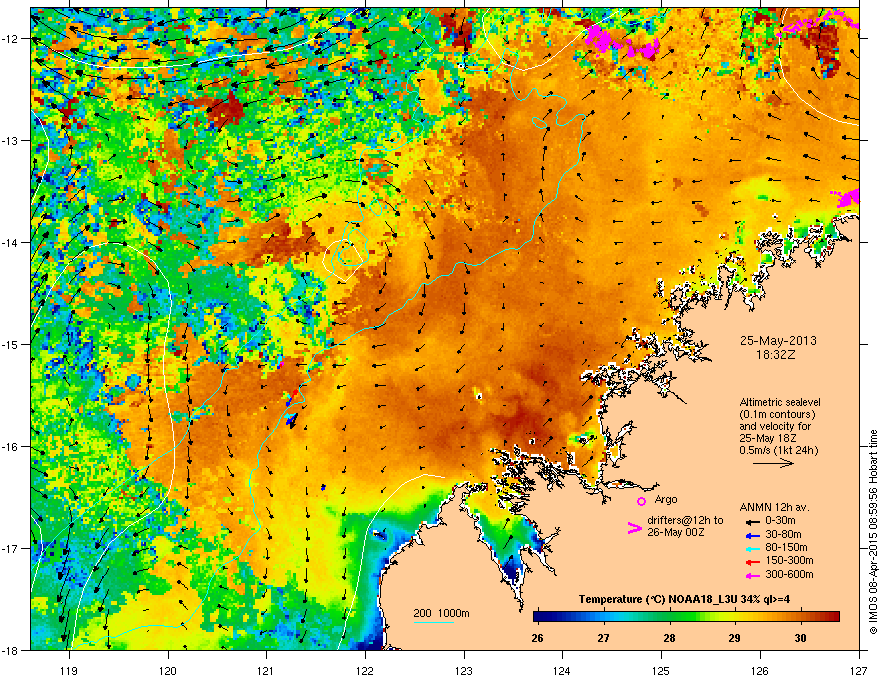880x680 pixels.
Task: Click the cyan 200 1000m contour legend line
Action: pyautogui.click(x=434, y=622)
